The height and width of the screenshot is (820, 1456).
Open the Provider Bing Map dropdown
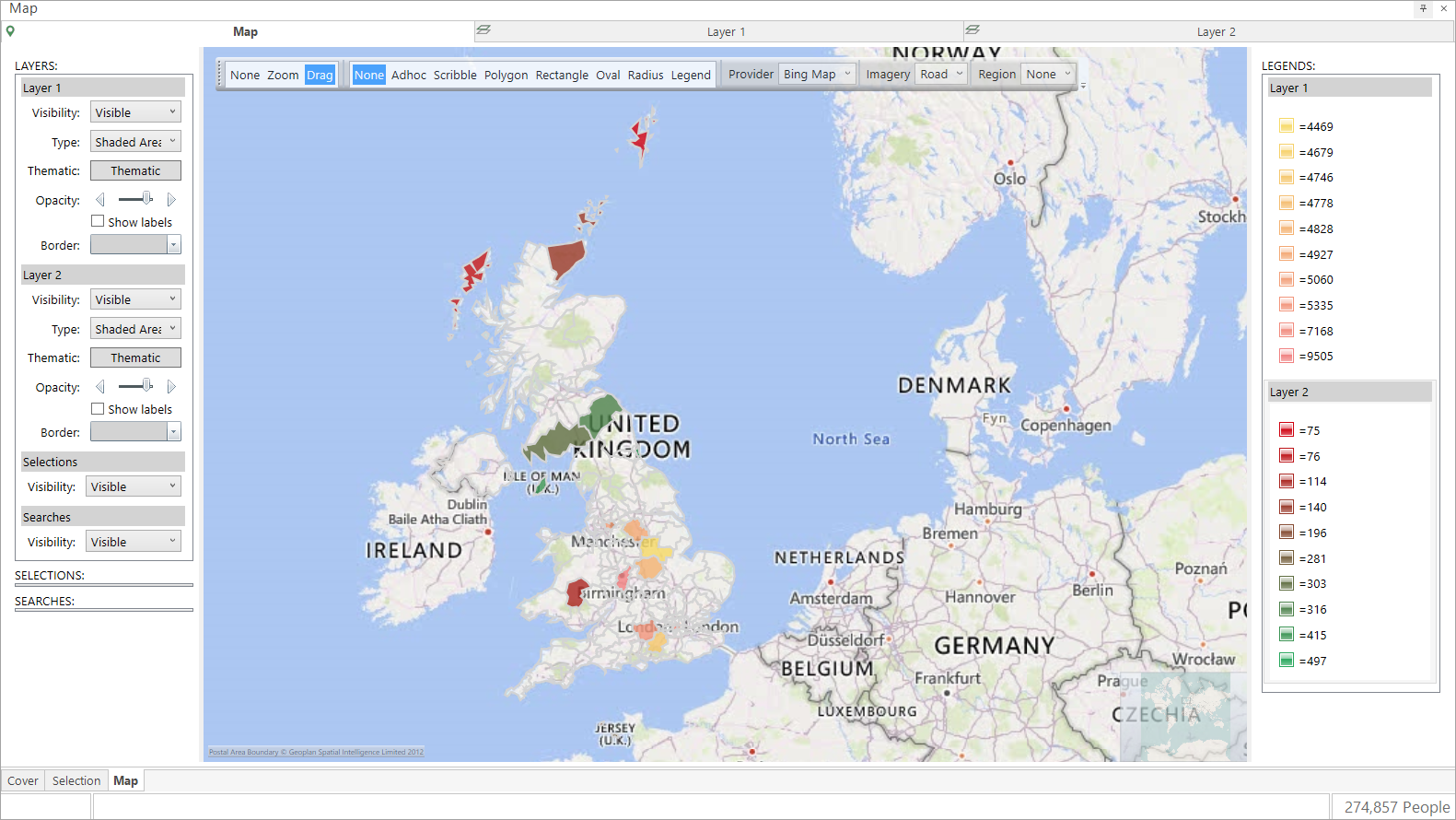[818, 74]
